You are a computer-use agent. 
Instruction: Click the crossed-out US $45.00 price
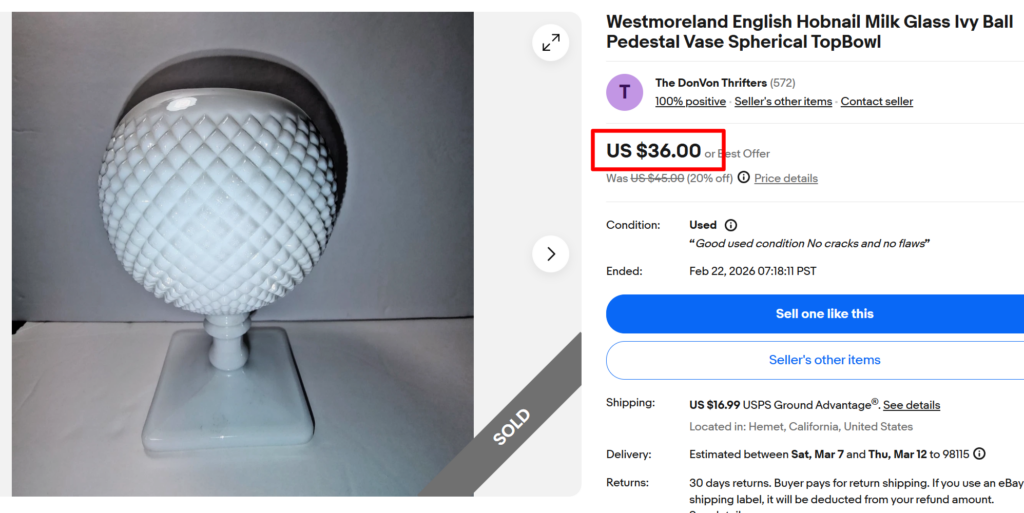tap(657, 178)
